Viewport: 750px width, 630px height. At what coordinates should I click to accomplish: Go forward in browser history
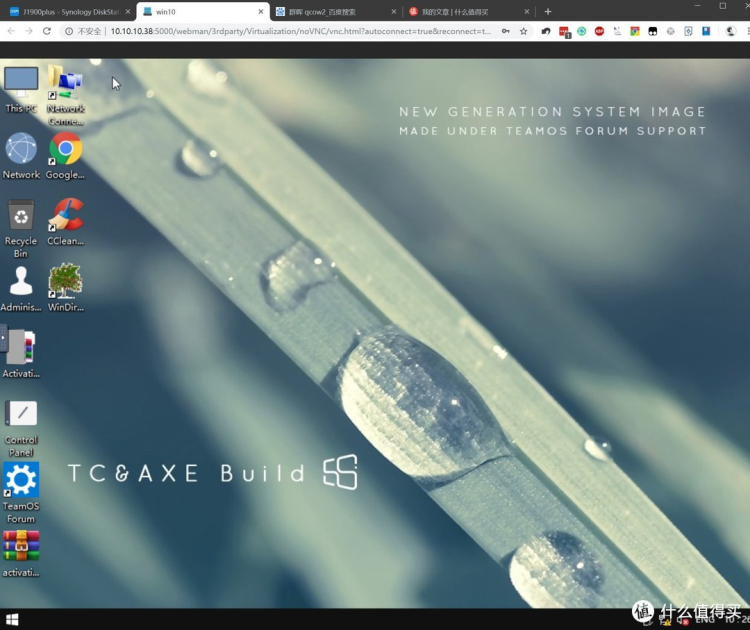(29, 31)
